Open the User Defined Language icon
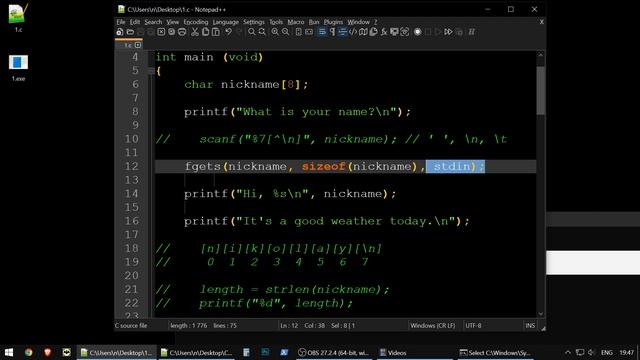 353,32
